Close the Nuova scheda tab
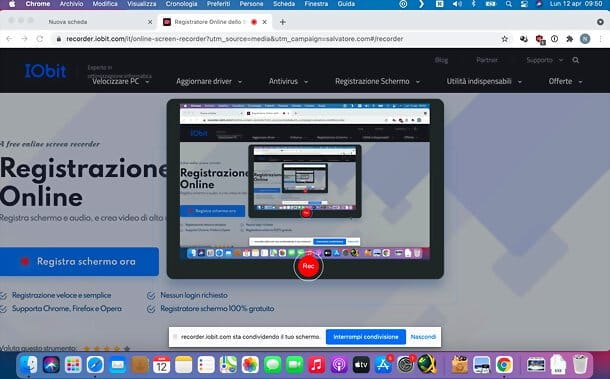Image resolution: width=610 pixels, height=379 pixels. click(x=150, y=22)
